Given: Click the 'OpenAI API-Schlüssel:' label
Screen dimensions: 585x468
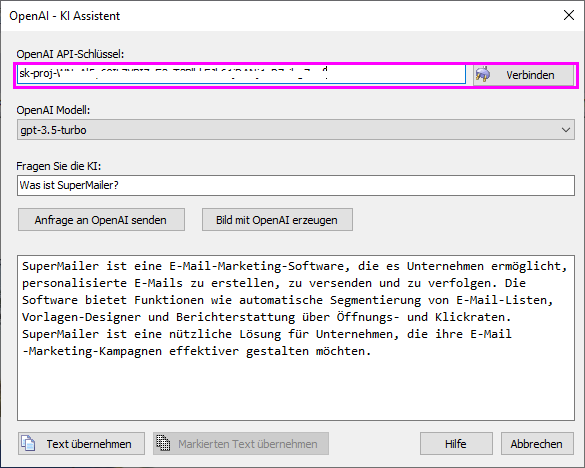Looking at the screenshot, I should (70, 54).
